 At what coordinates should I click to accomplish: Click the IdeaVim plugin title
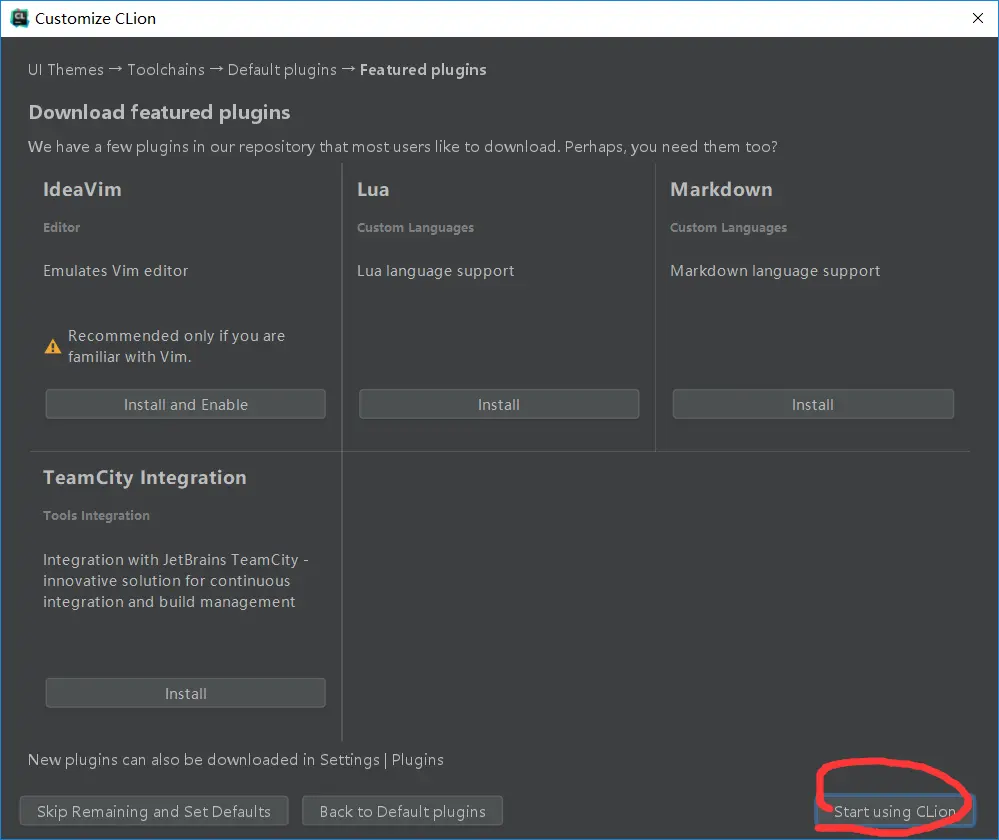(x=82, y=189)
